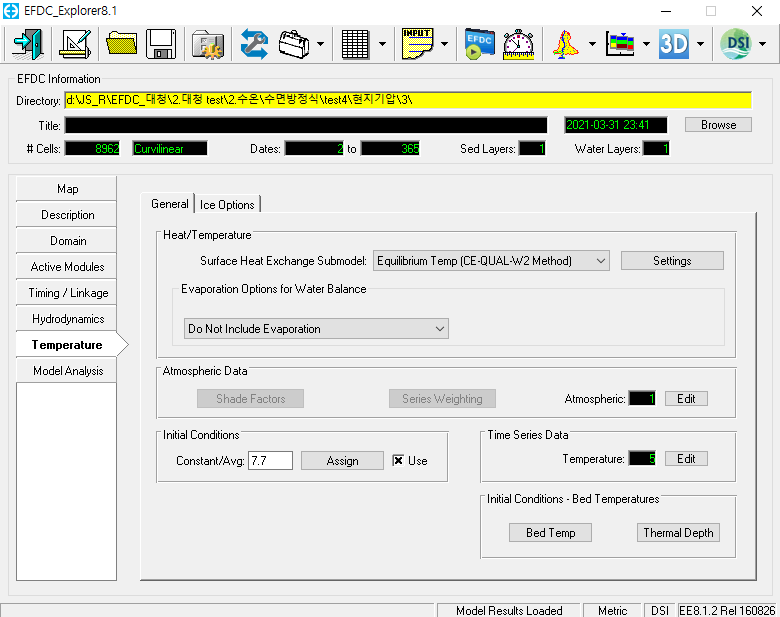This screenshot has height=617, width=780.
Task: Click Edit next to Atmospheric
Action: tap(686, 399)
